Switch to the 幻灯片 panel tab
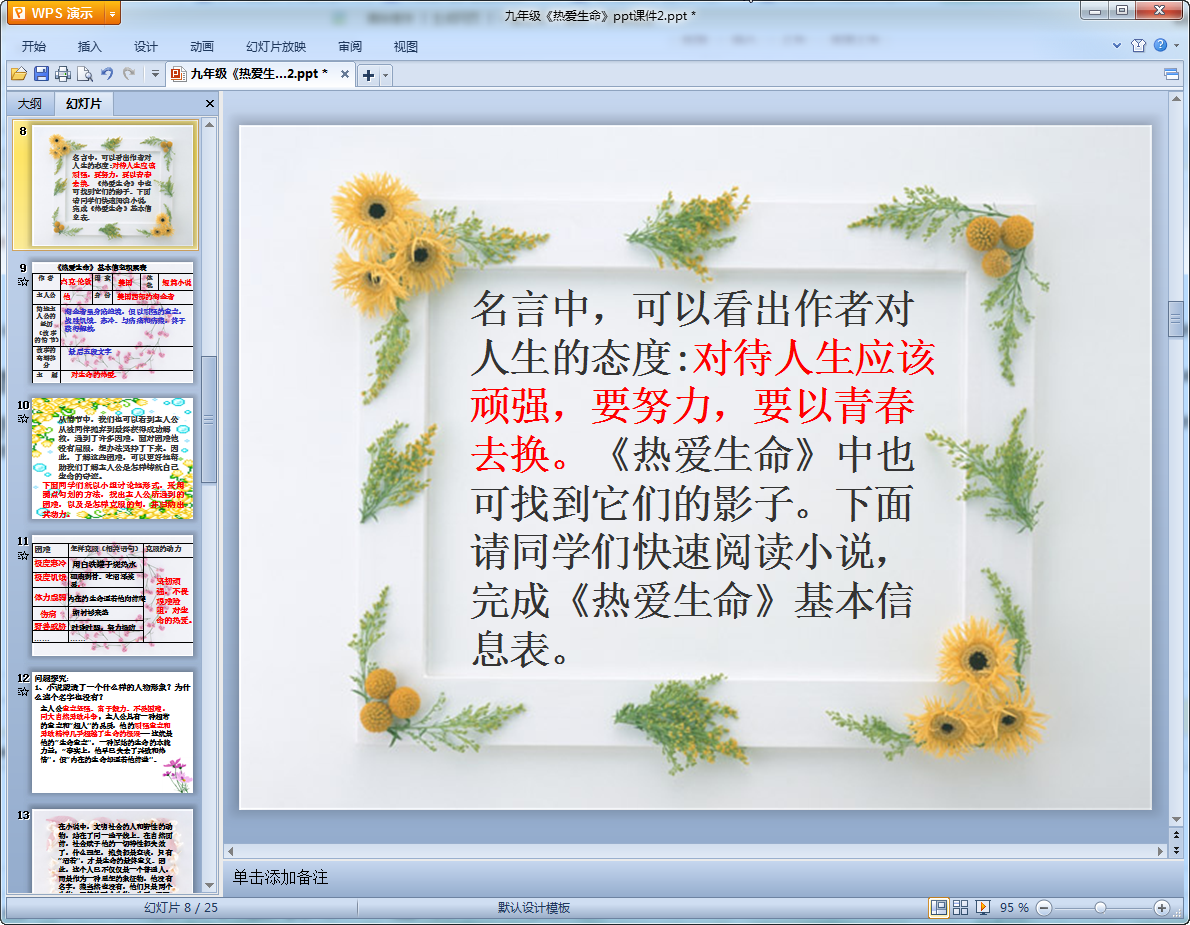The height and width of the screenshot is (925, 1190). coord(83,103)
